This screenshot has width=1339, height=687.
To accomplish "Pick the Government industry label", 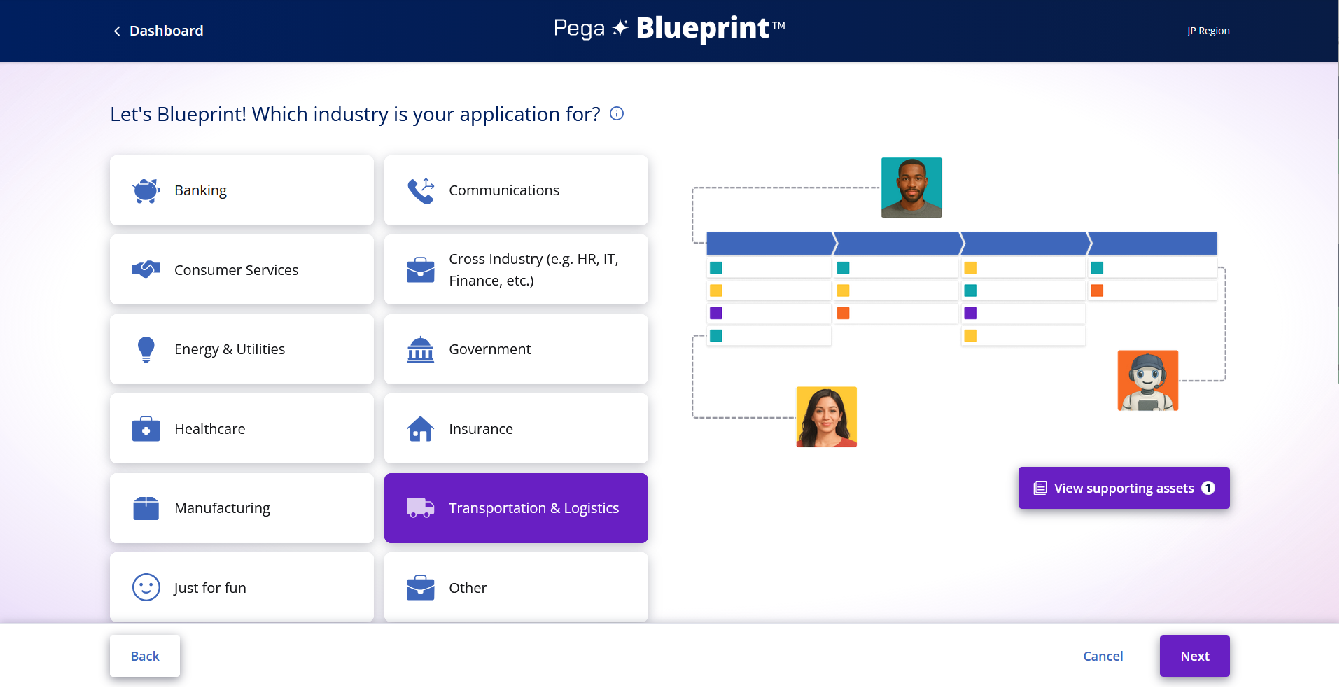I will pos(490,349).
